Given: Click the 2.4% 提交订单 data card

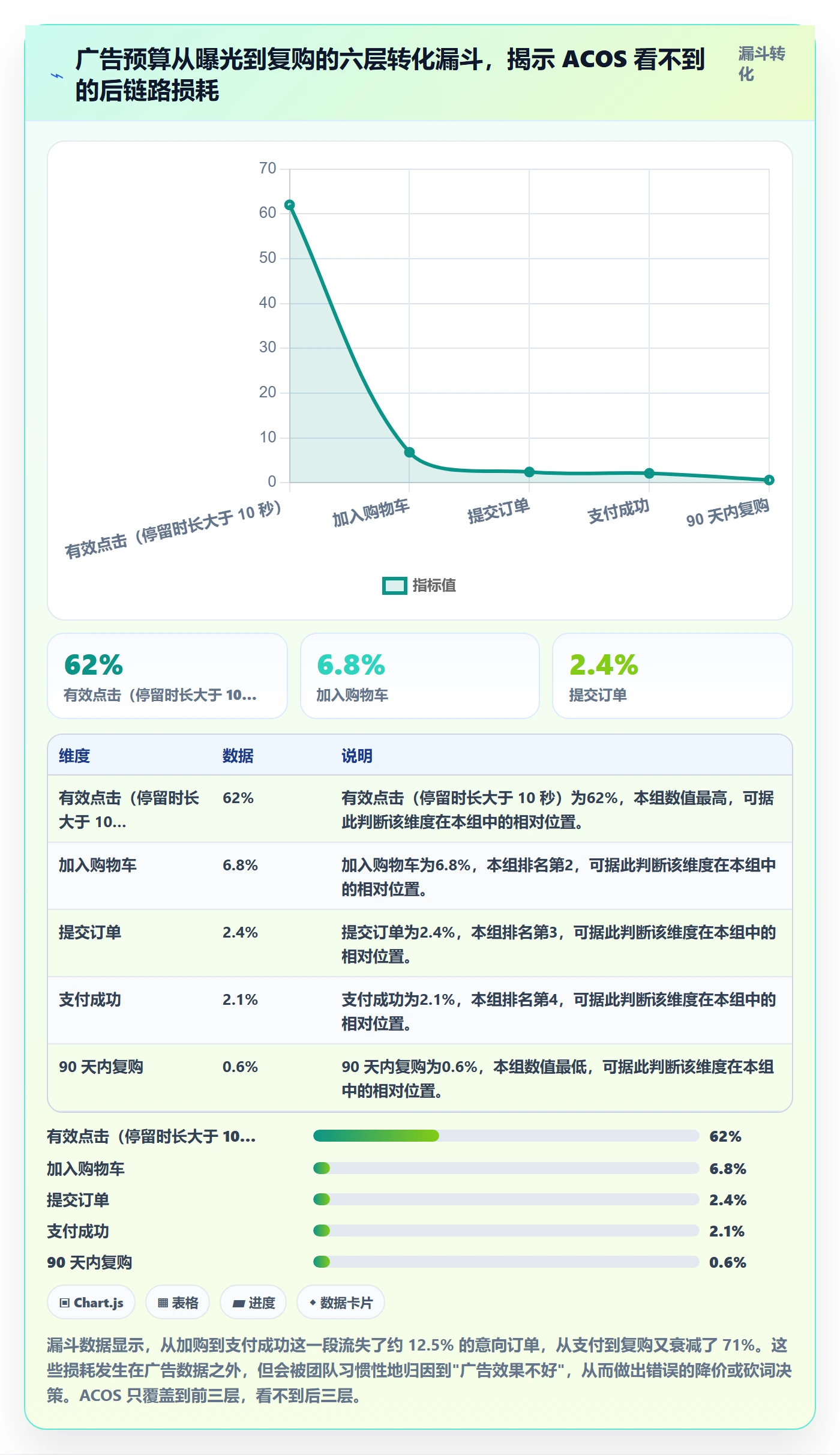Looking at the screenshot, I should (673, 676).
